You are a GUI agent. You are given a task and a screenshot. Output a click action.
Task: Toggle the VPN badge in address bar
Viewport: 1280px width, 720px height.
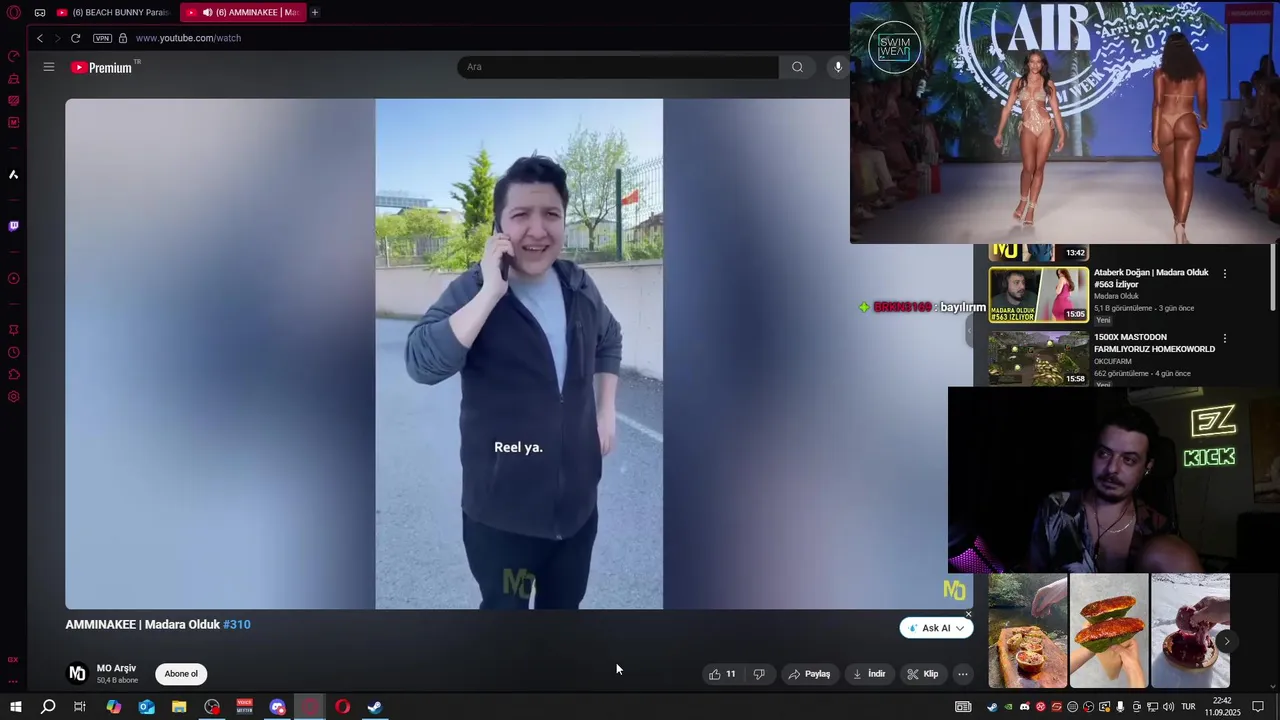tap(102, 38)
